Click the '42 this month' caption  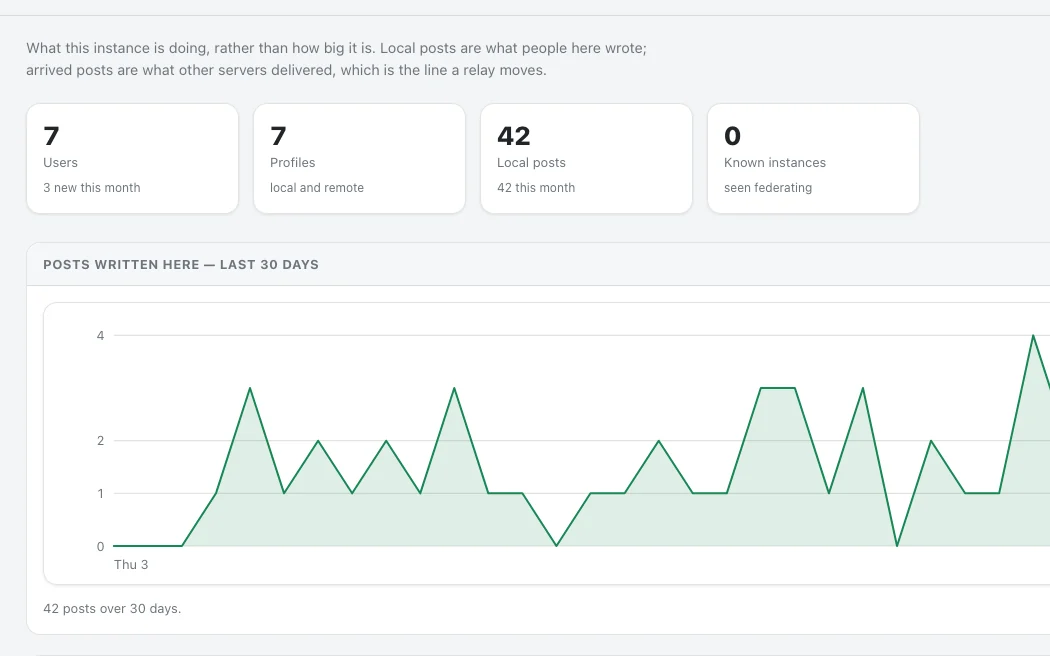pyautogui.click(x=536, y=188)
